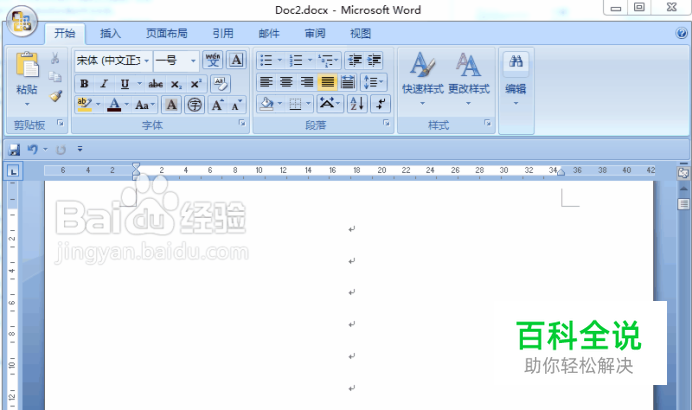Viewport: 692px width, 410px height.
Task: Toggle the highlighted Justify alignment
Action: click(x=327, y=82)
